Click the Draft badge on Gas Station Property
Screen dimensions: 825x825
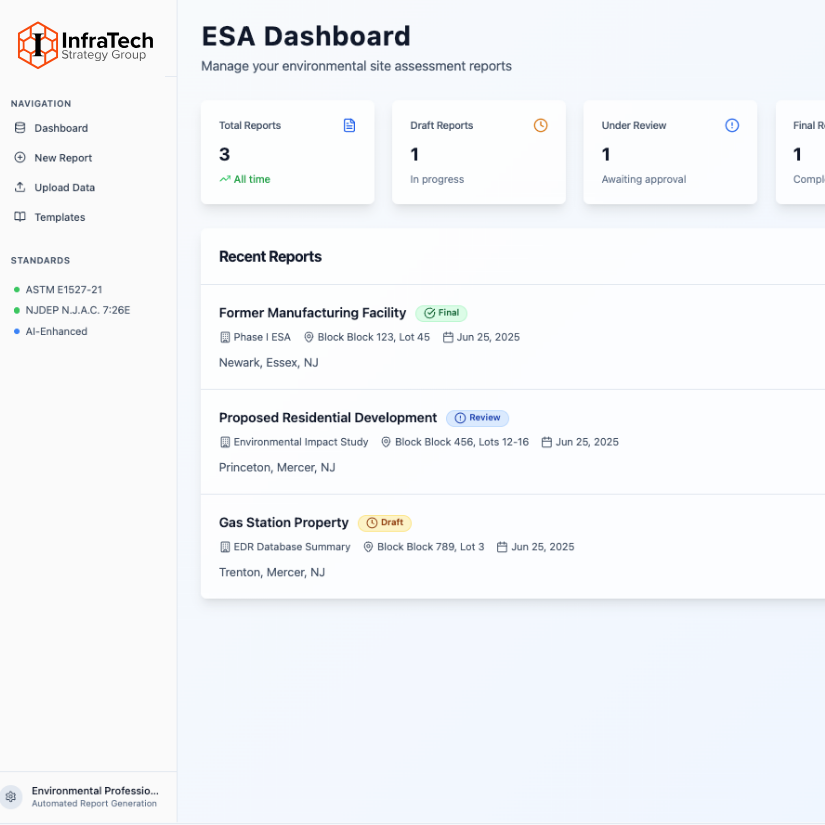(x=385, y=523)
